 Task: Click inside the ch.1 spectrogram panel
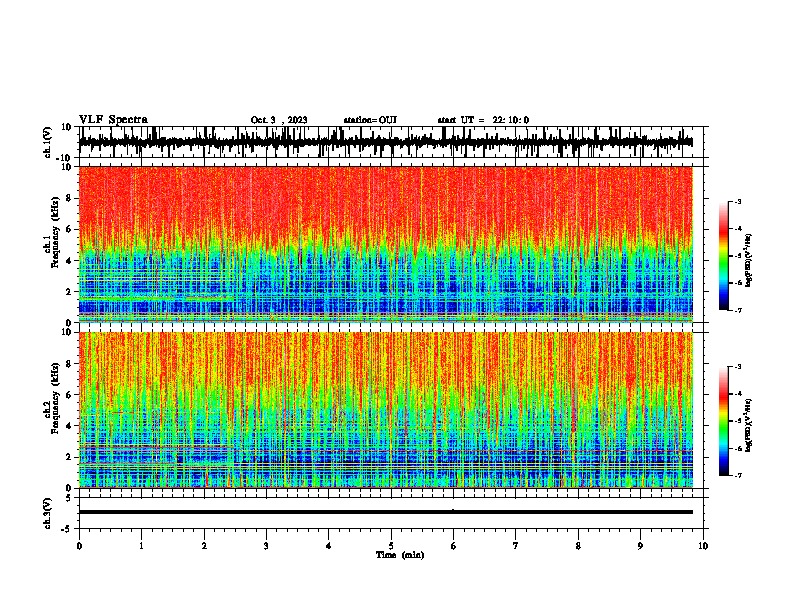coord(386,244)
